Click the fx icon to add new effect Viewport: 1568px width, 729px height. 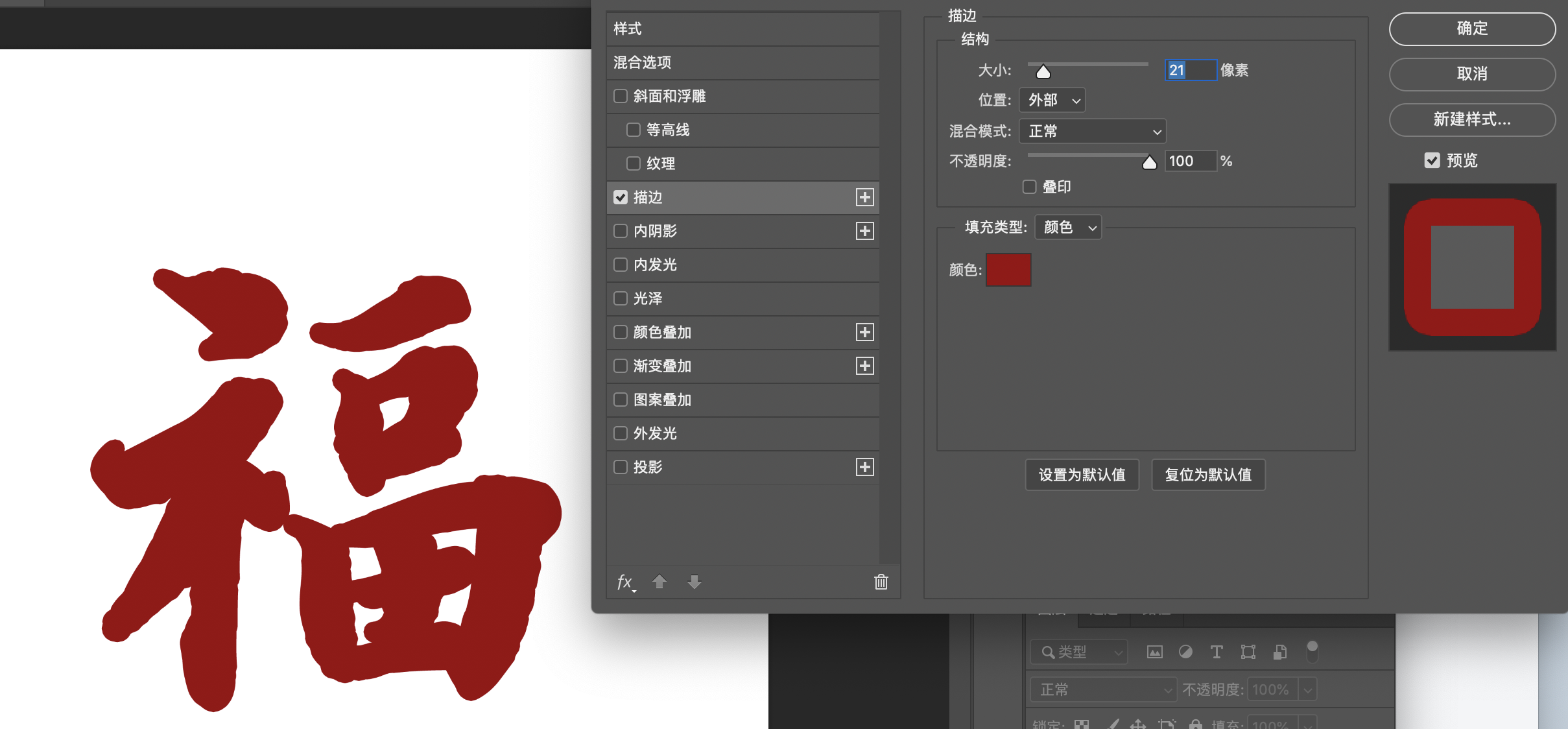pos(624,582)
